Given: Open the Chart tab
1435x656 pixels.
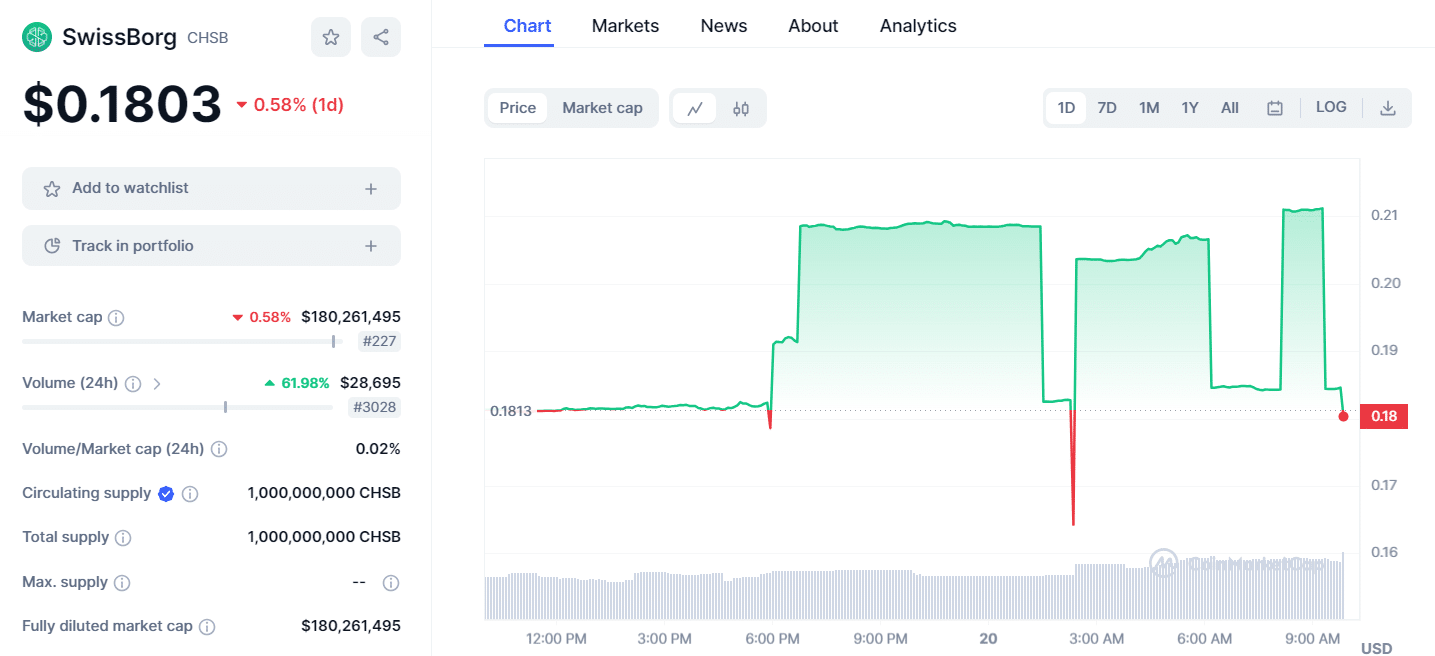Looking at the screenshot, I should (527, 26).
